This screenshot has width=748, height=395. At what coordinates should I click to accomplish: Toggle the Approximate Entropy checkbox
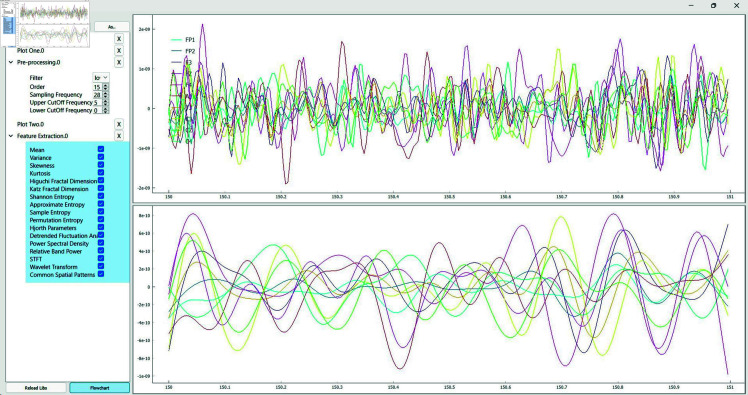[101, 204]
